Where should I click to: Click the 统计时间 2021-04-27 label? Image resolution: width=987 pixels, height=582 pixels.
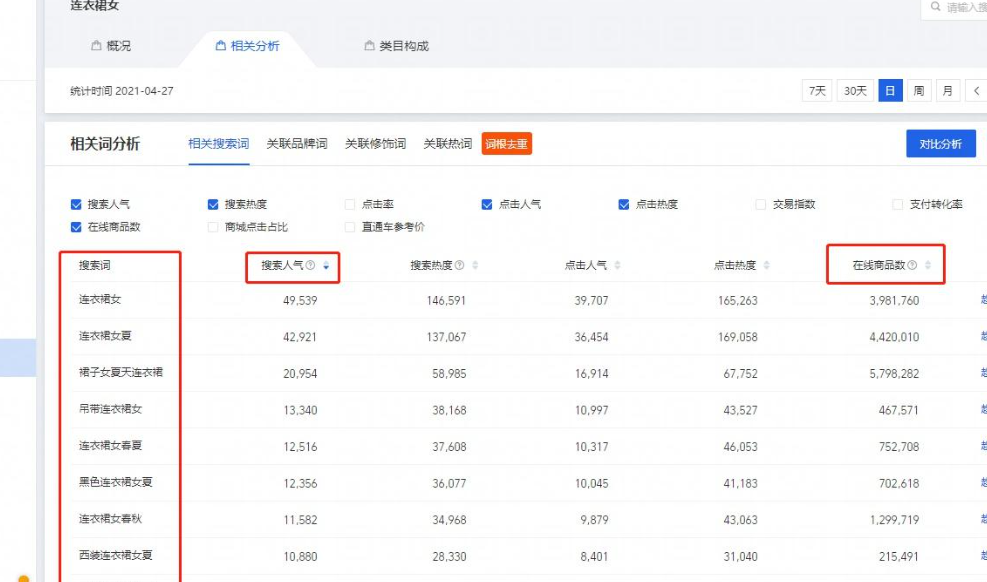[121, 91]
